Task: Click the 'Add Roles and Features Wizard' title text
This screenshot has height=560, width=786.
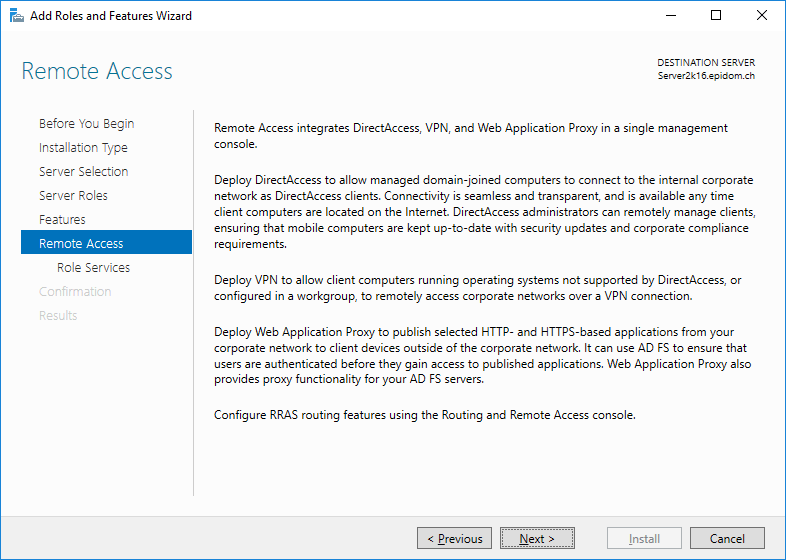Action: pos(111,16)
